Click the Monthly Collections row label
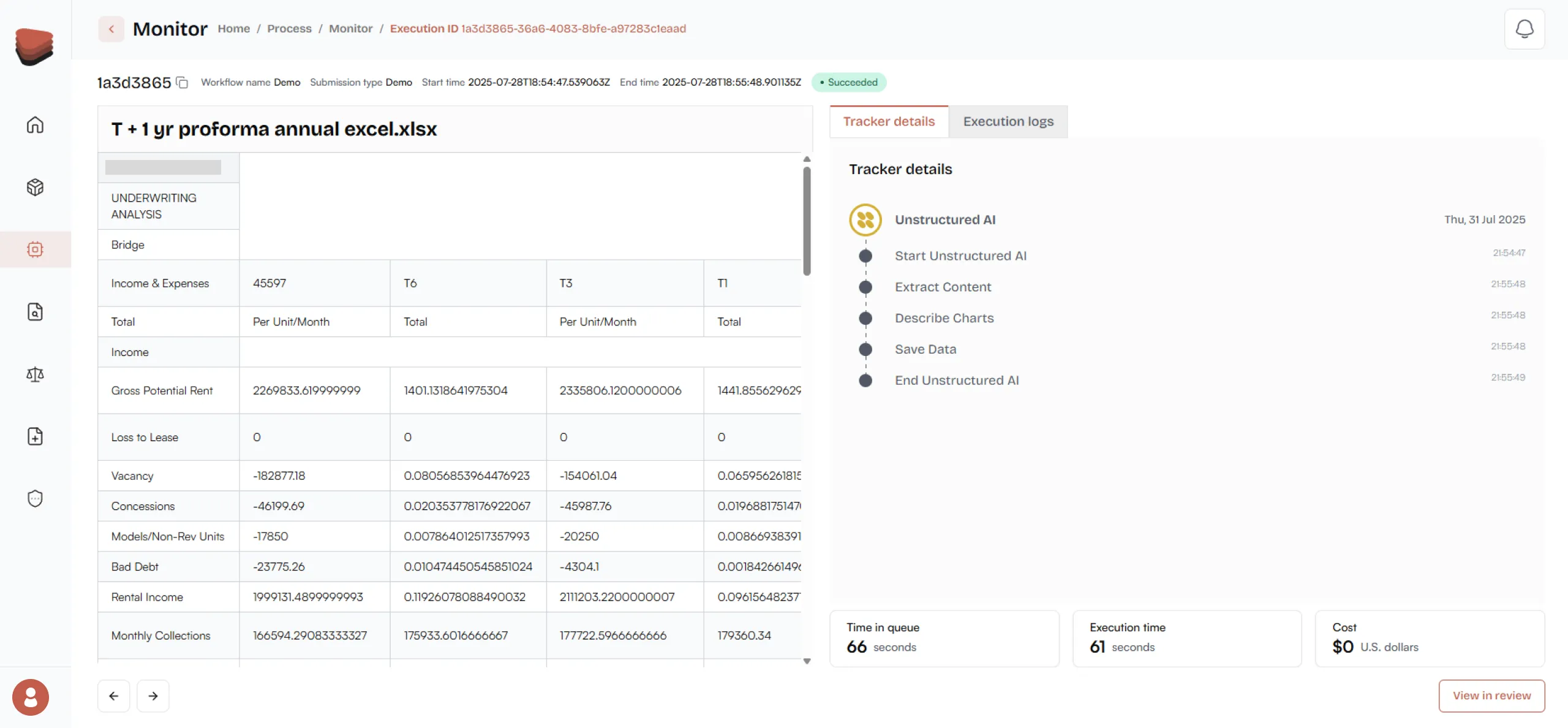 point(160,635)
